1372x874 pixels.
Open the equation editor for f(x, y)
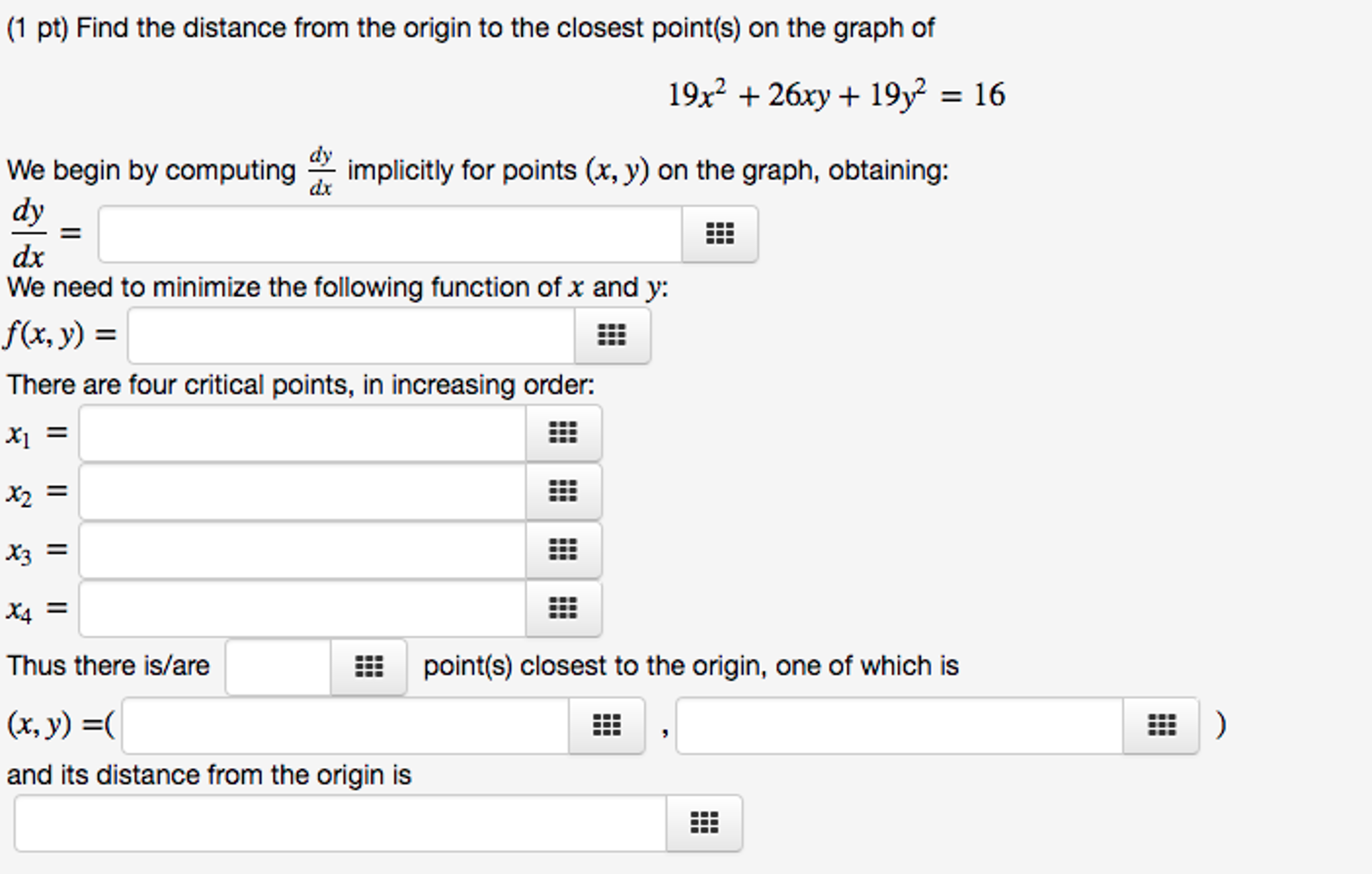(612, 336)
